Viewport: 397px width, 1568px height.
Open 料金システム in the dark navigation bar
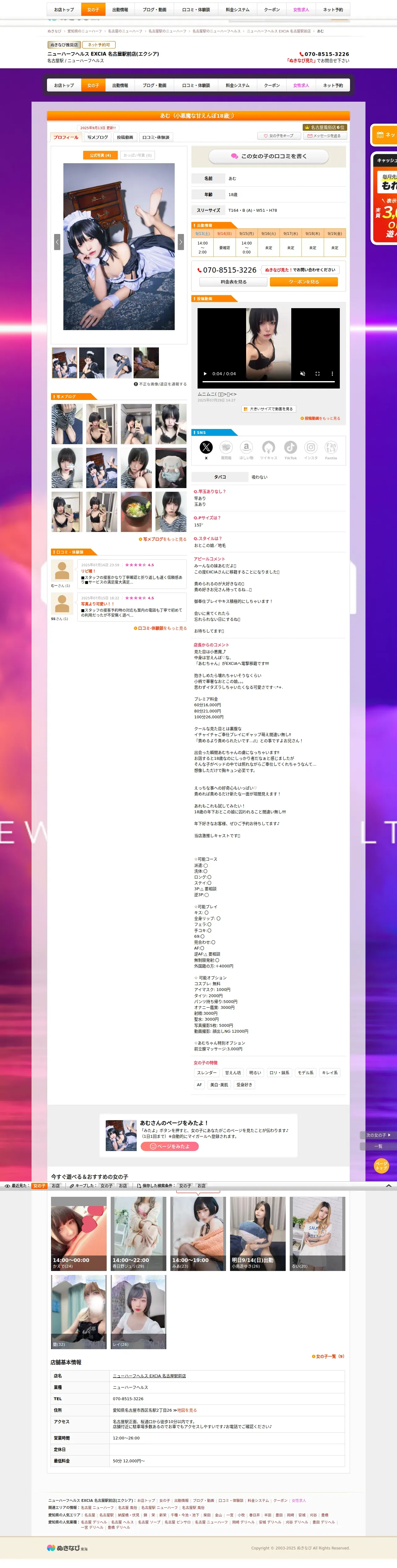[x=237, y=86]
